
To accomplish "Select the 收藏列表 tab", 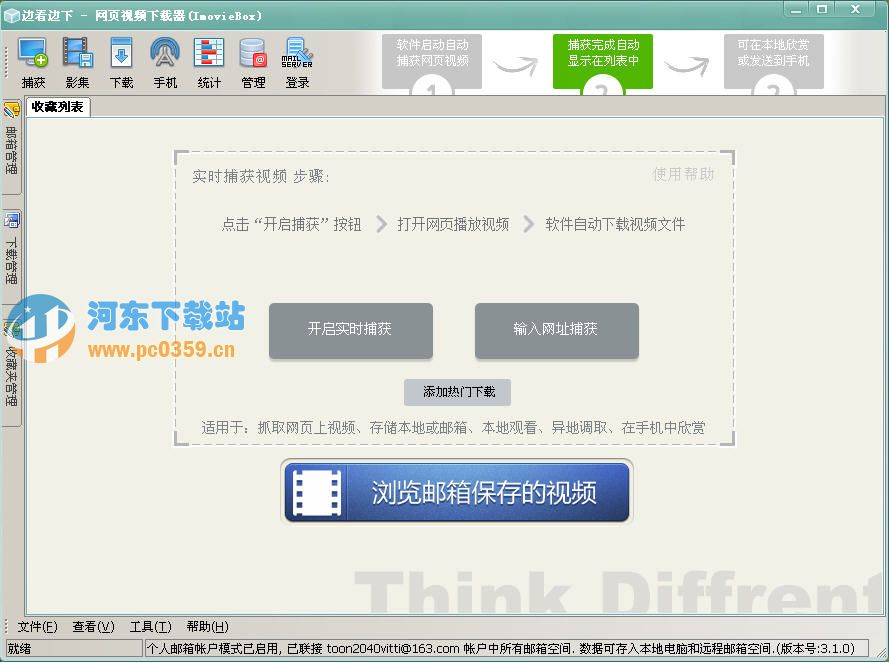I will 55,107.
